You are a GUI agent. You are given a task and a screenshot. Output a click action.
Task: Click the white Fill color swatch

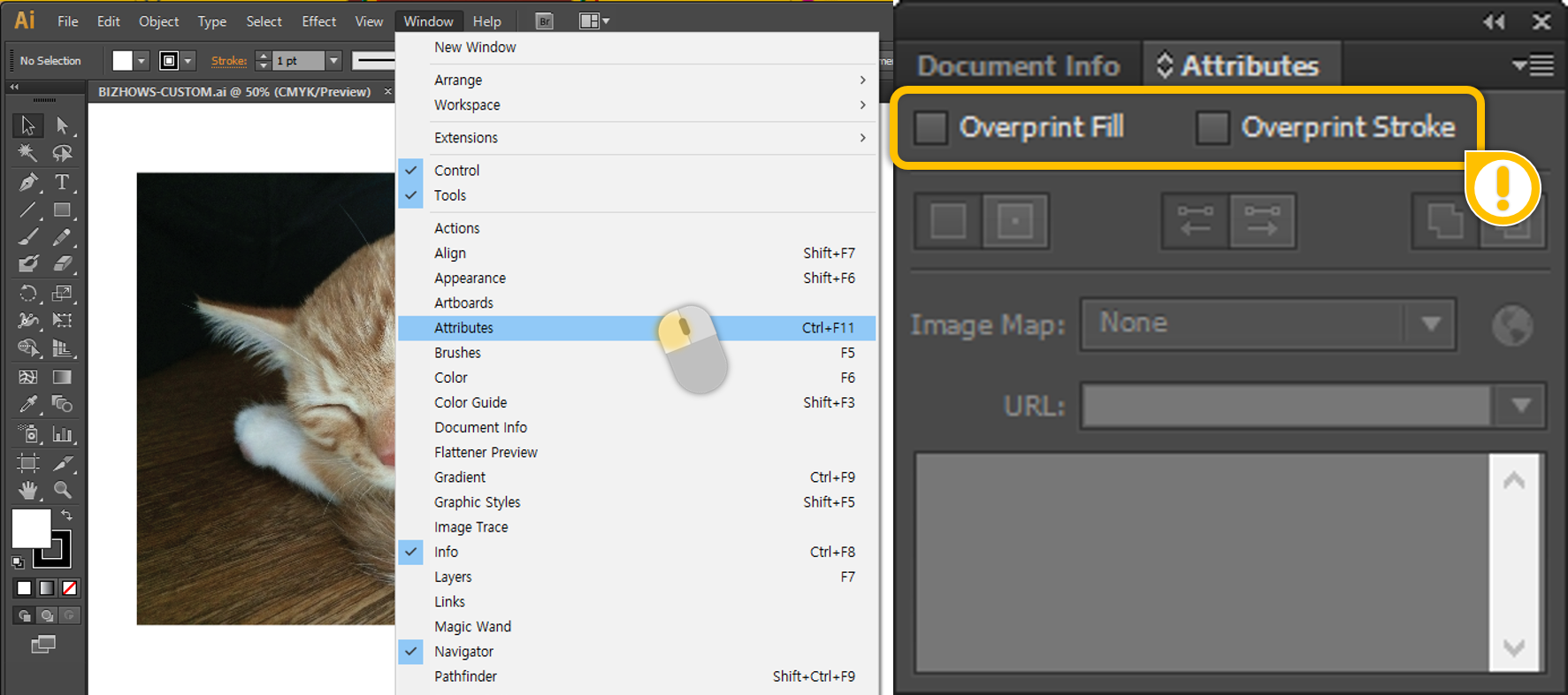(31, 529)
